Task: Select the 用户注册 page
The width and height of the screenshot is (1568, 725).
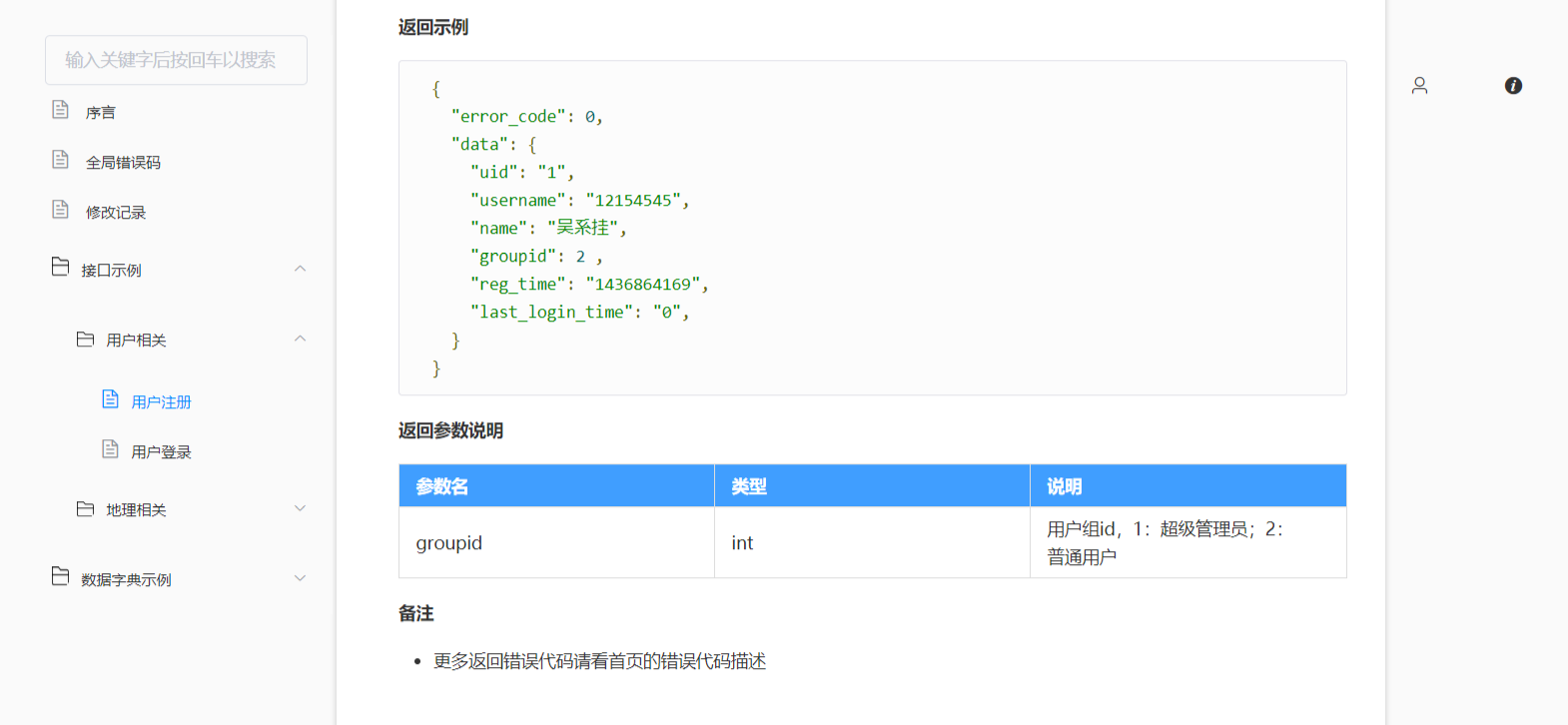Action: pyautogui.click(x=161, y=402)
